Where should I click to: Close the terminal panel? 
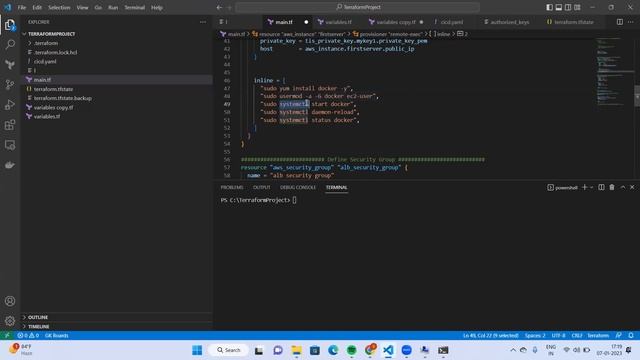coord(632,187)
